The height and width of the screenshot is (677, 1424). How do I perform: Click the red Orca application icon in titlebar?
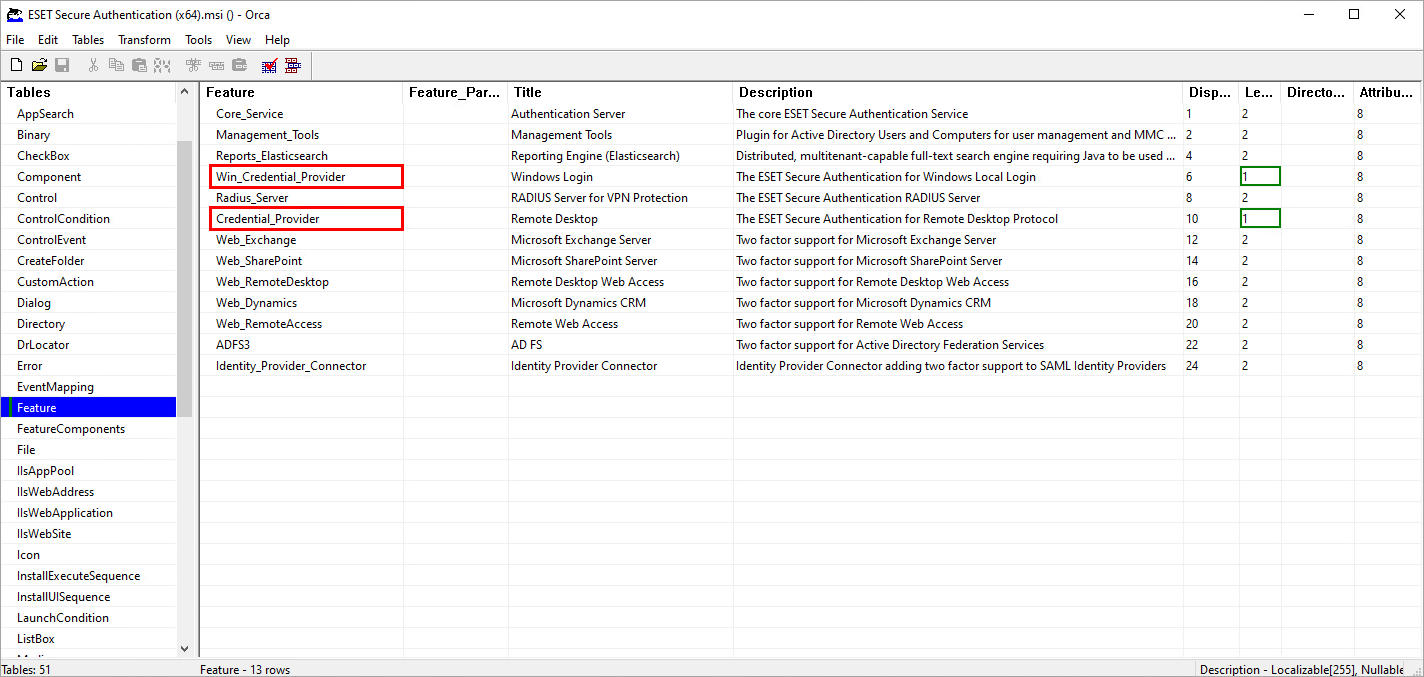(x=14, y=14)
